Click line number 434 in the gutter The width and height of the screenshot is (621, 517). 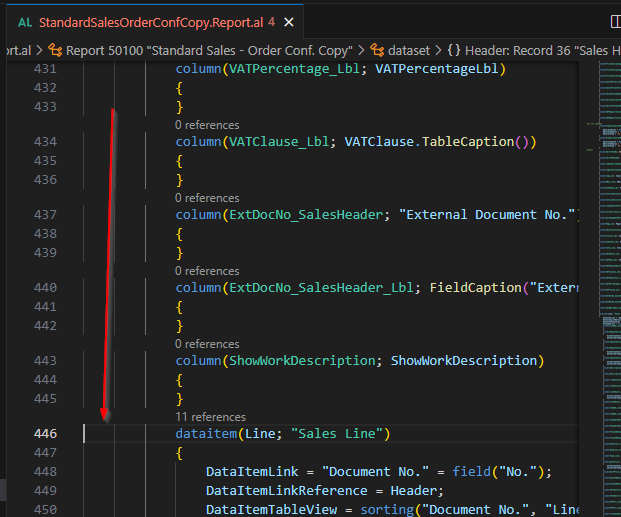[x=43, y=142]
